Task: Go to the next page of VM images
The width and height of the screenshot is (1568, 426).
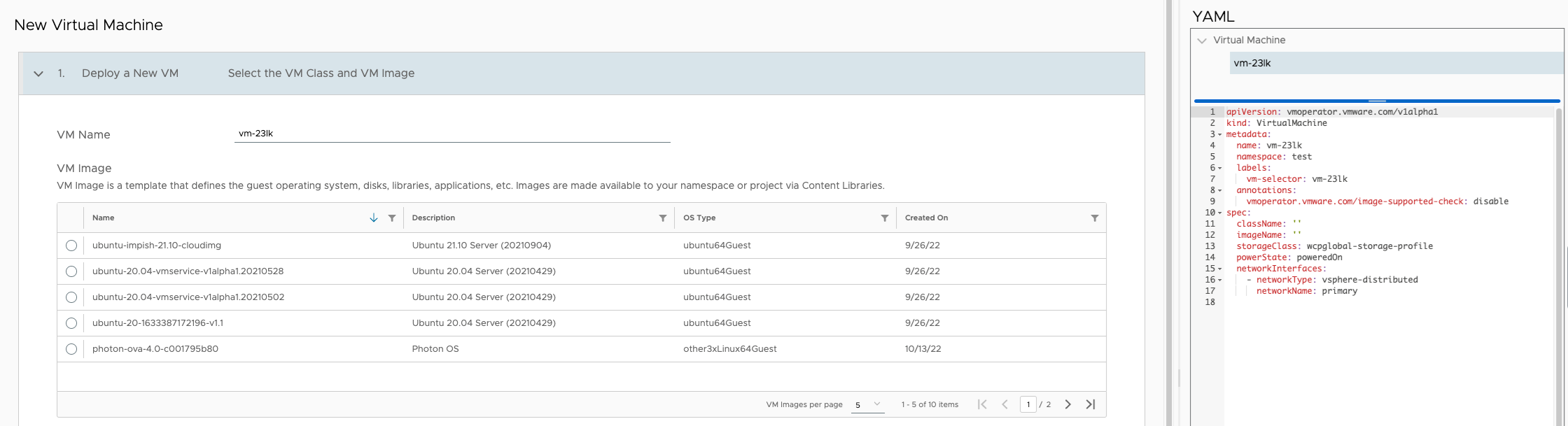Action: click(1067, 404)
